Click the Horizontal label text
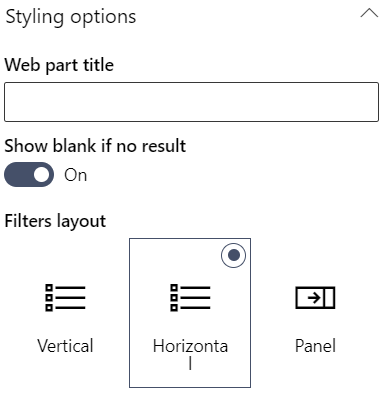Image resolution: width=384 pixels, height=394 pixels. (x=190, y=354)
